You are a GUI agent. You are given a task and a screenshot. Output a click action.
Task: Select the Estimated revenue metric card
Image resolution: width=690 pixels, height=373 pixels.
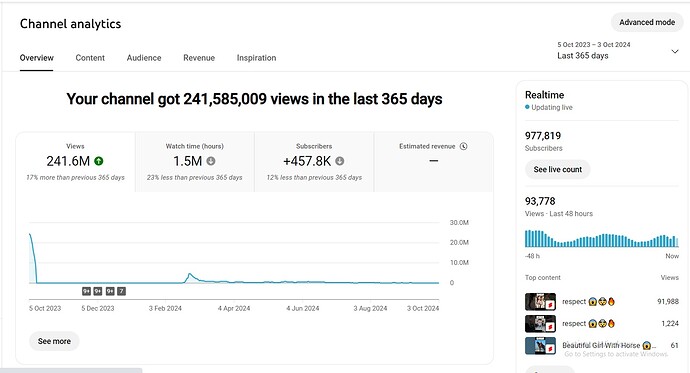[433, 161]
